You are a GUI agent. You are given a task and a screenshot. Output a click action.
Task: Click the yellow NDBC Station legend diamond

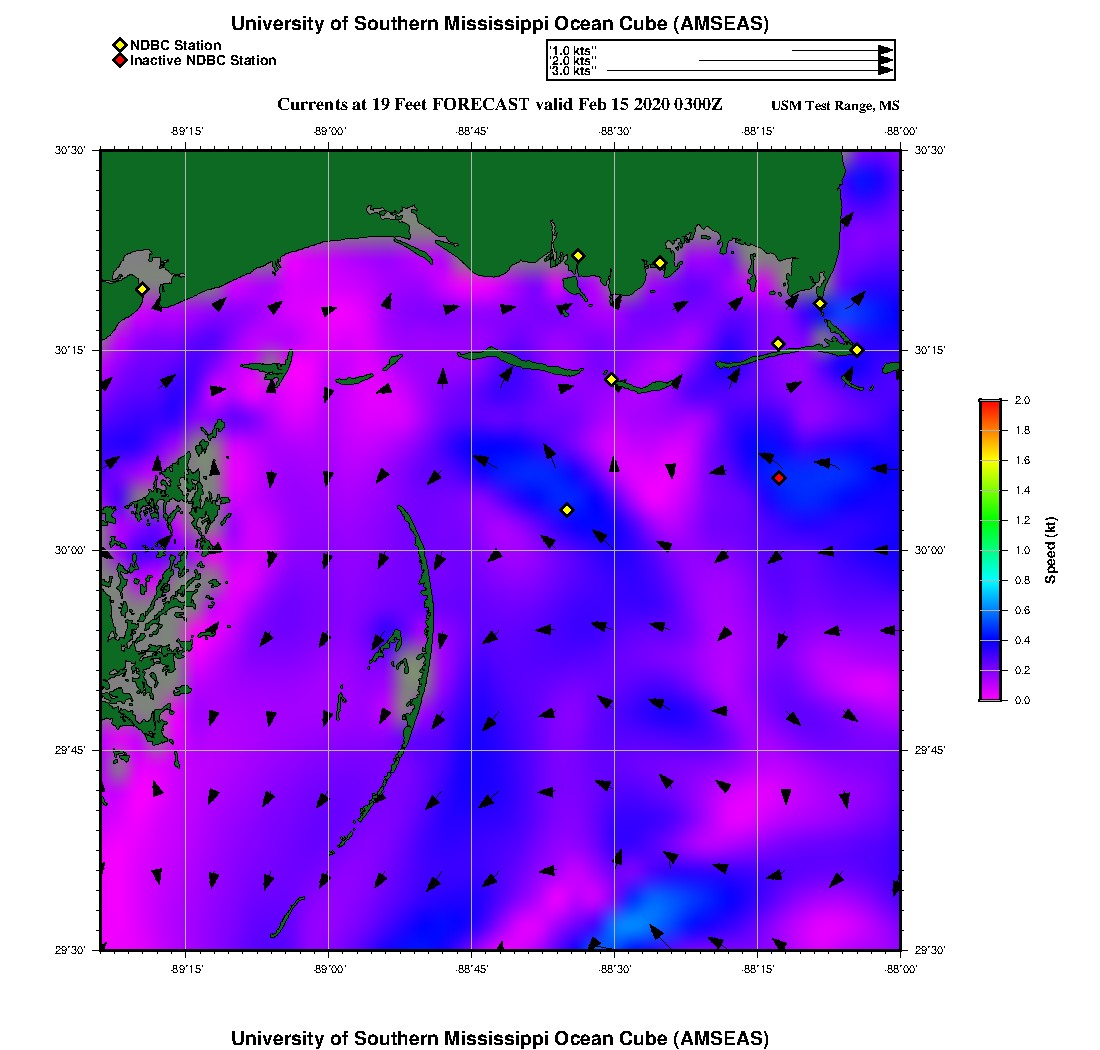119,45
